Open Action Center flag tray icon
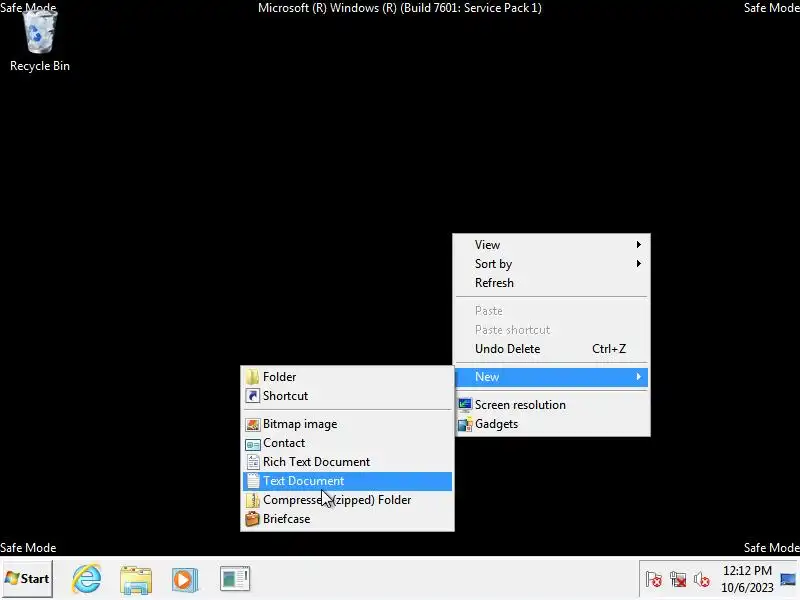 pos(654,580)
